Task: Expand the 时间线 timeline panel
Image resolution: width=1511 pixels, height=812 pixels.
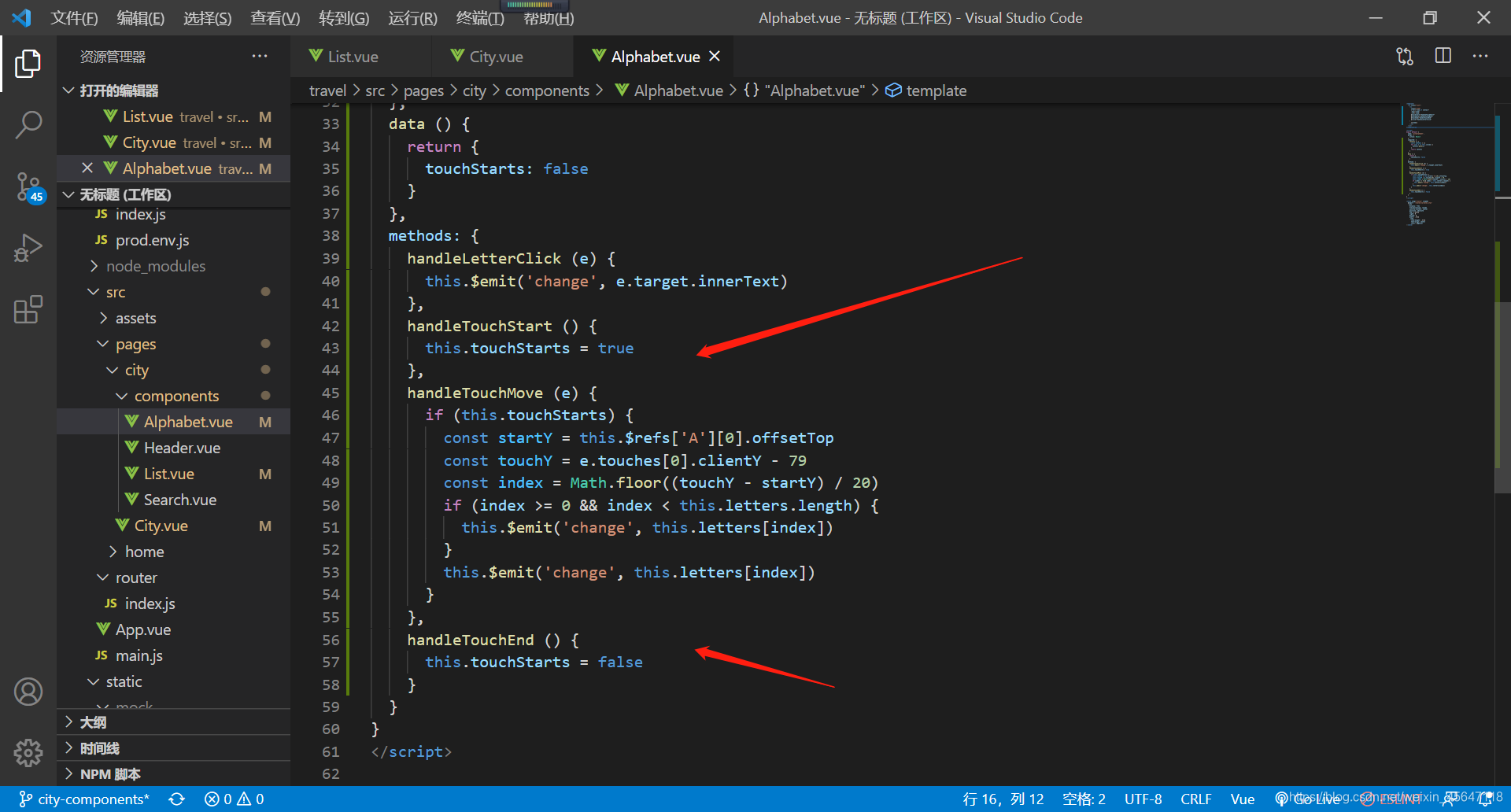Action: tap(174, 748)
